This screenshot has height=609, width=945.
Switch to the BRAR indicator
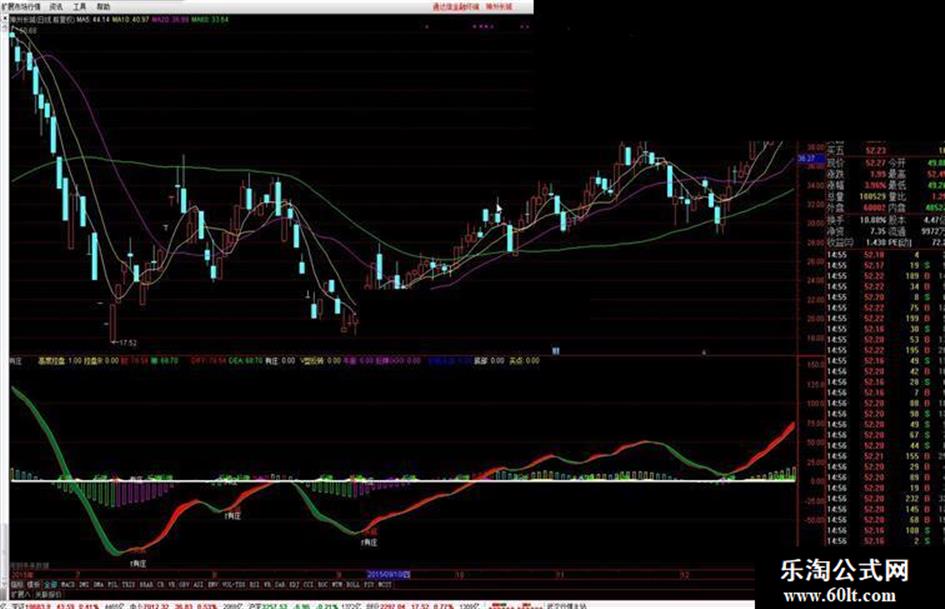tap(146, 585)
